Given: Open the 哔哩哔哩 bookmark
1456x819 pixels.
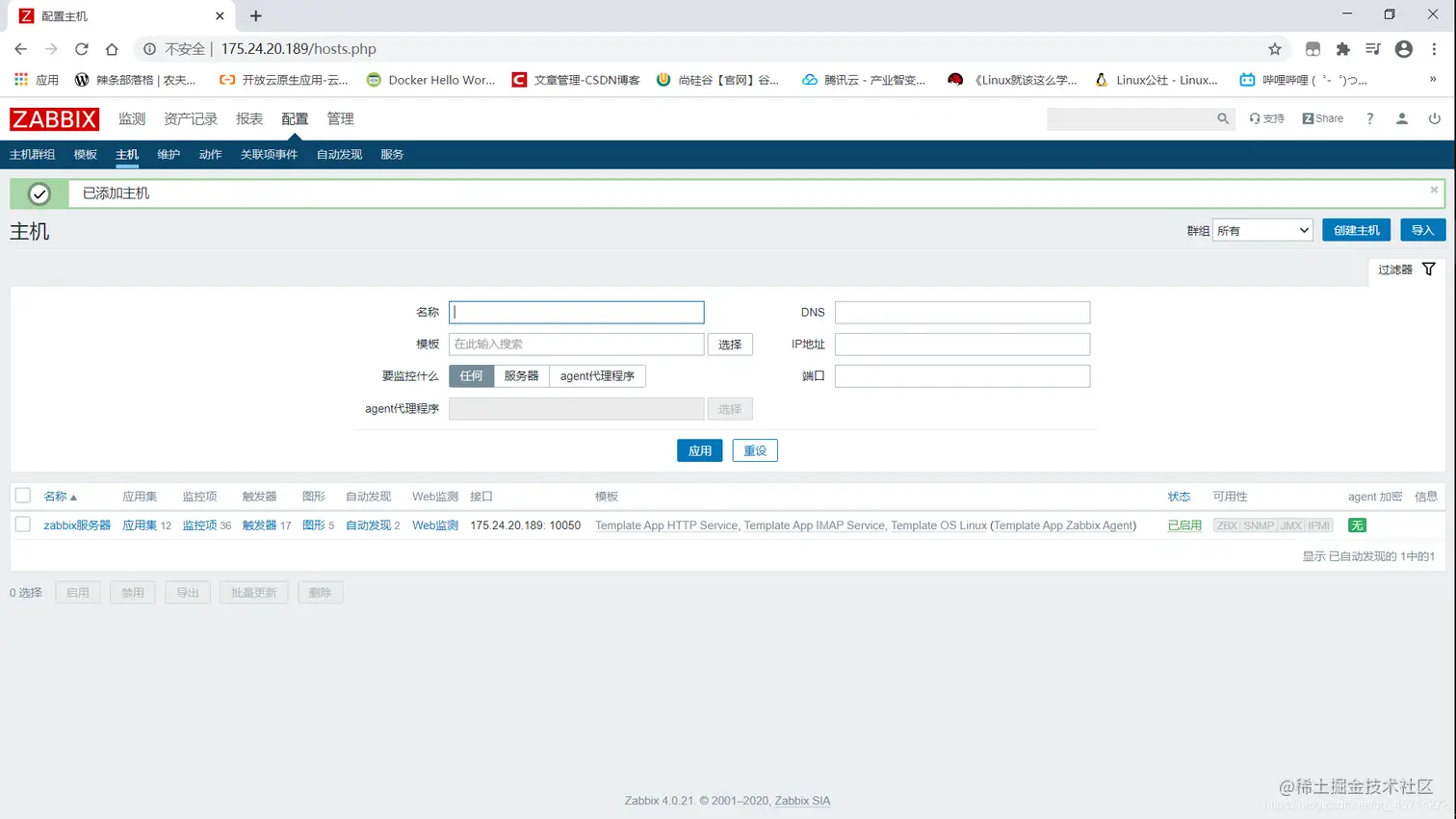Looking at the screenshot, I should pos(1303,80).
